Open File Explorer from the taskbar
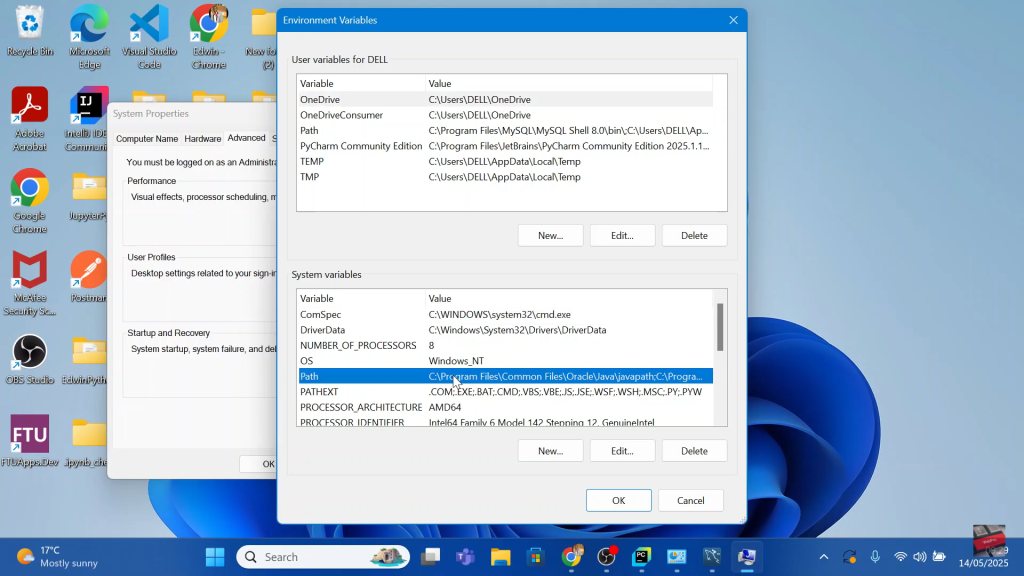Screen dimensions: 1024x576 (501, 557)
